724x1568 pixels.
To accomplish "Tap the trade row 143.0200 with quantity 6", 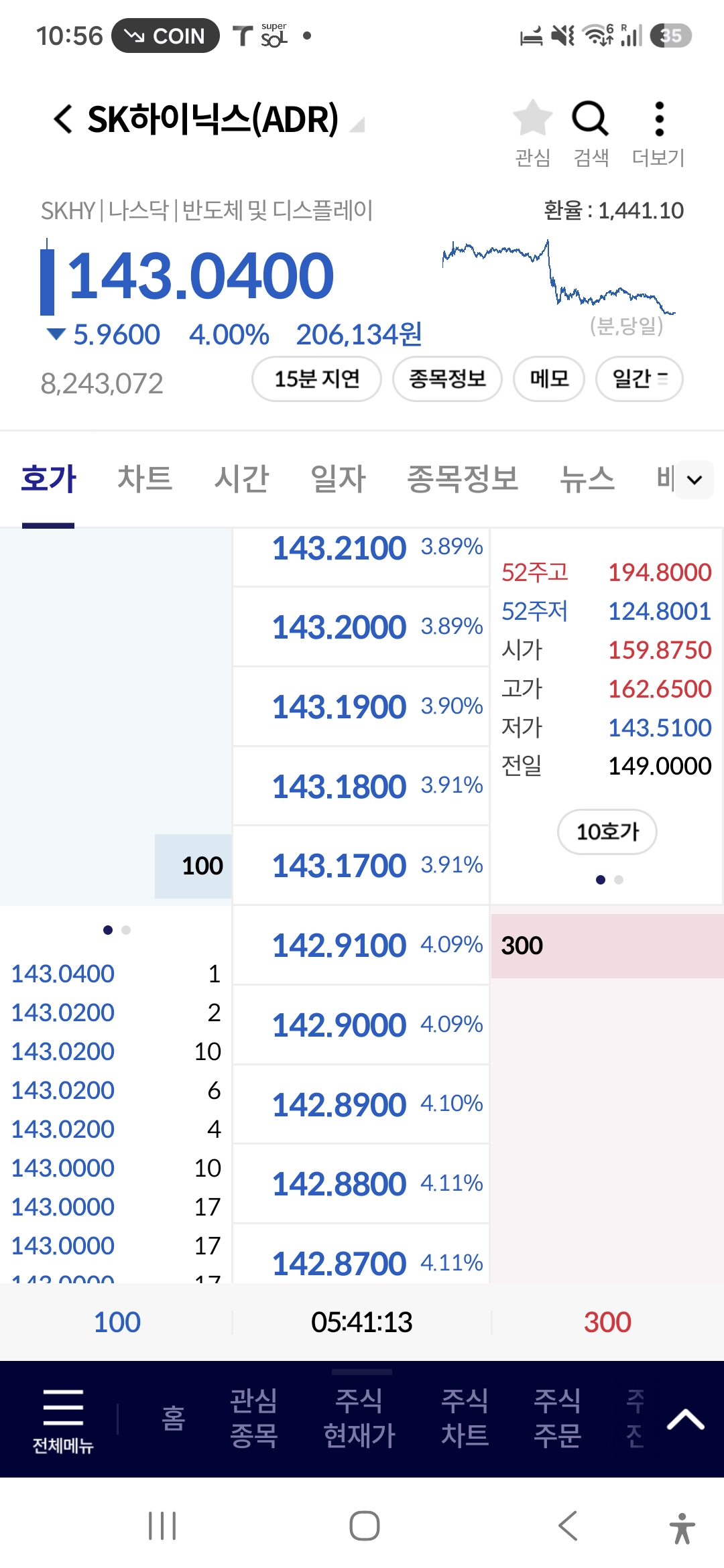I will (x=116, y=1090).
